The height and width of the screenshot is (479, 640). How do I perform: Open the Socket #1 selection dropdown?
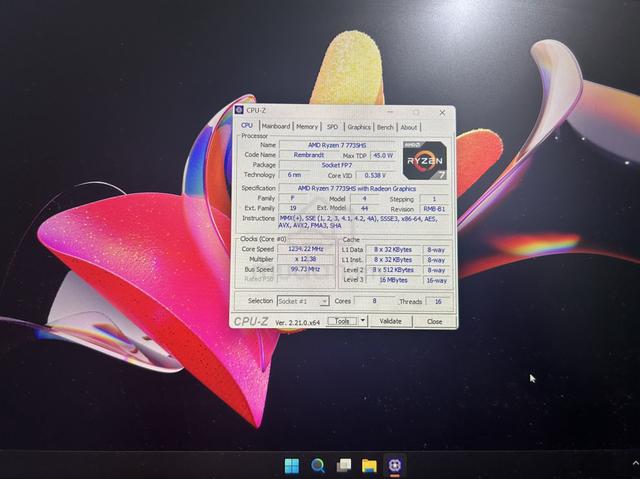click(303, 301)
